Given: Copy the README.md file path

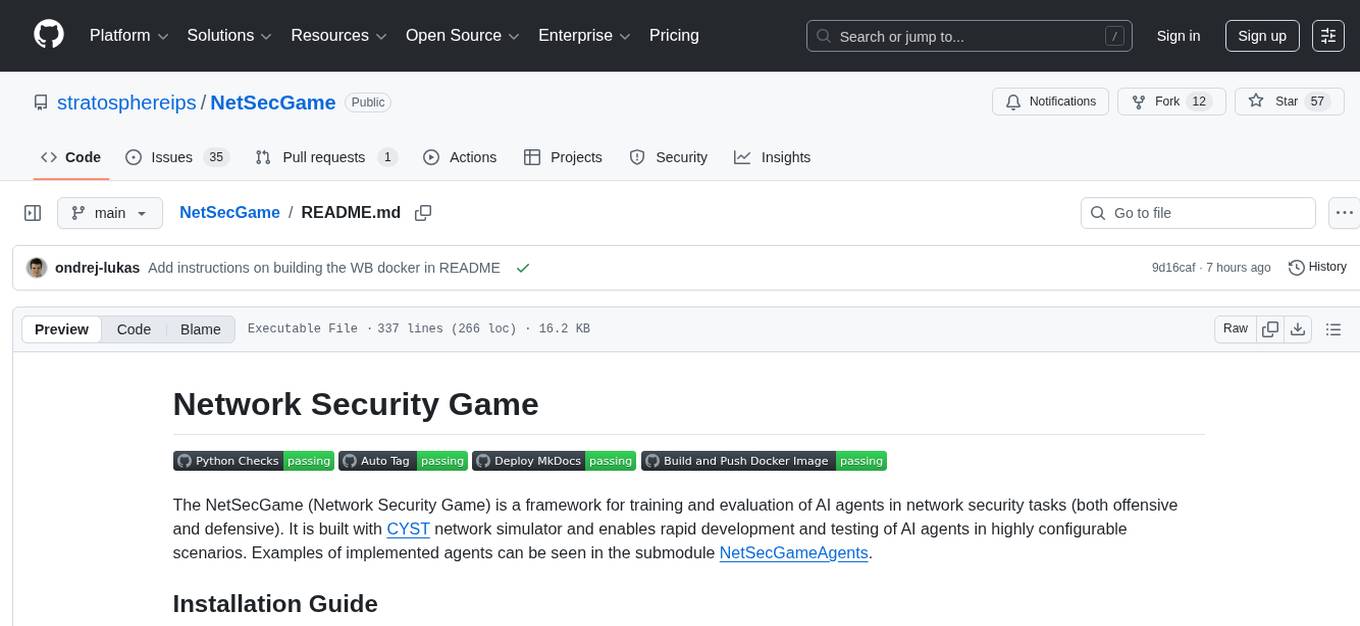Looking at the screenshot, I should coord(423,212).
